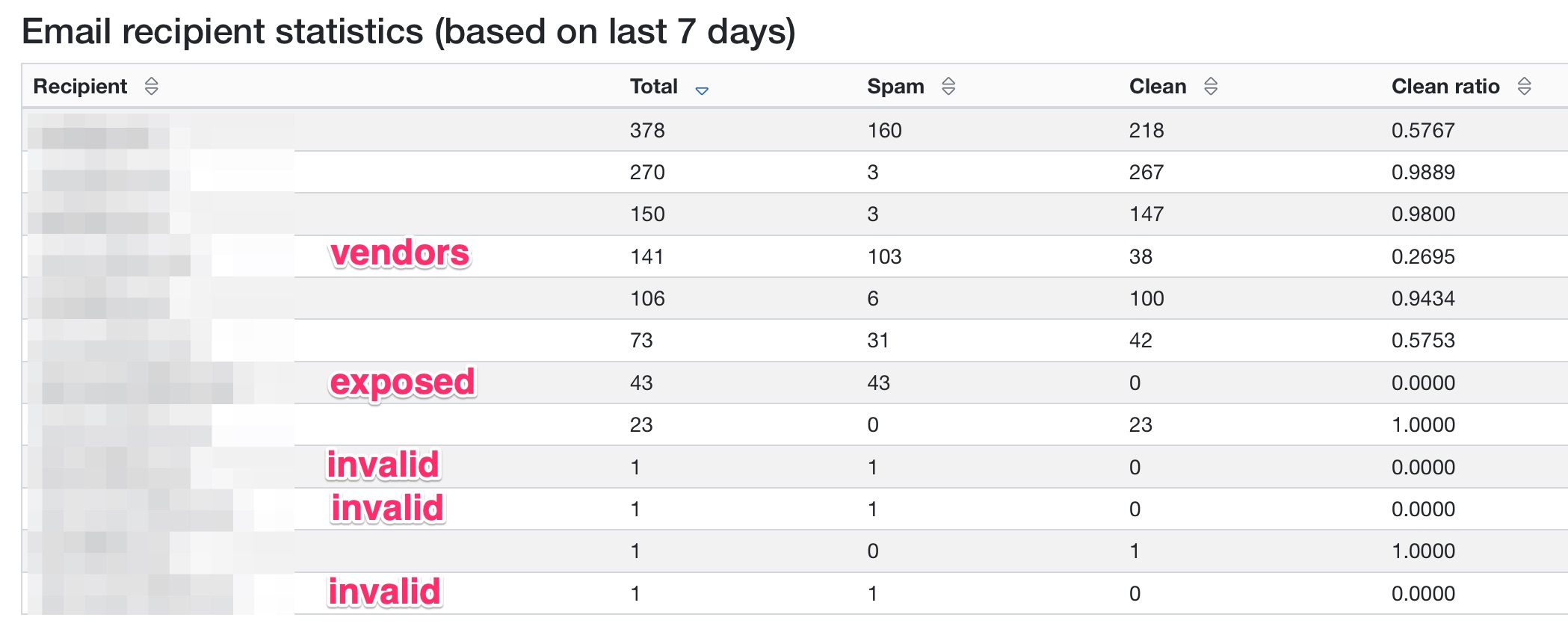
Task: Click the clean ratio value 0.9434
Action: pos(1423,299)
